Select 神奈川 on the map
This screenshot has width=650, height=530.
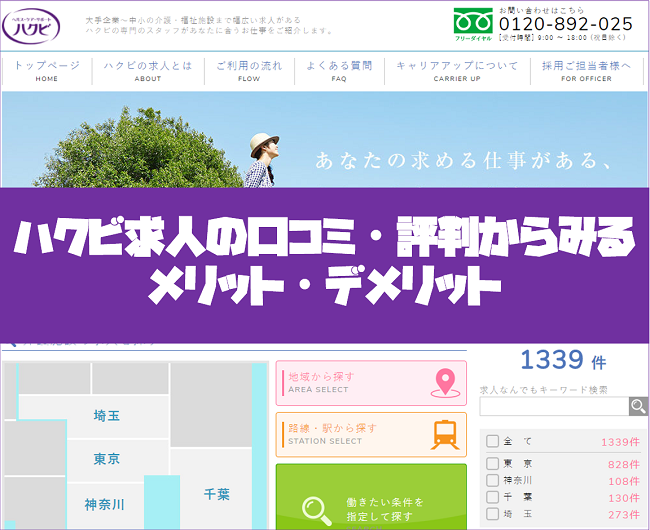pos(104,505)
